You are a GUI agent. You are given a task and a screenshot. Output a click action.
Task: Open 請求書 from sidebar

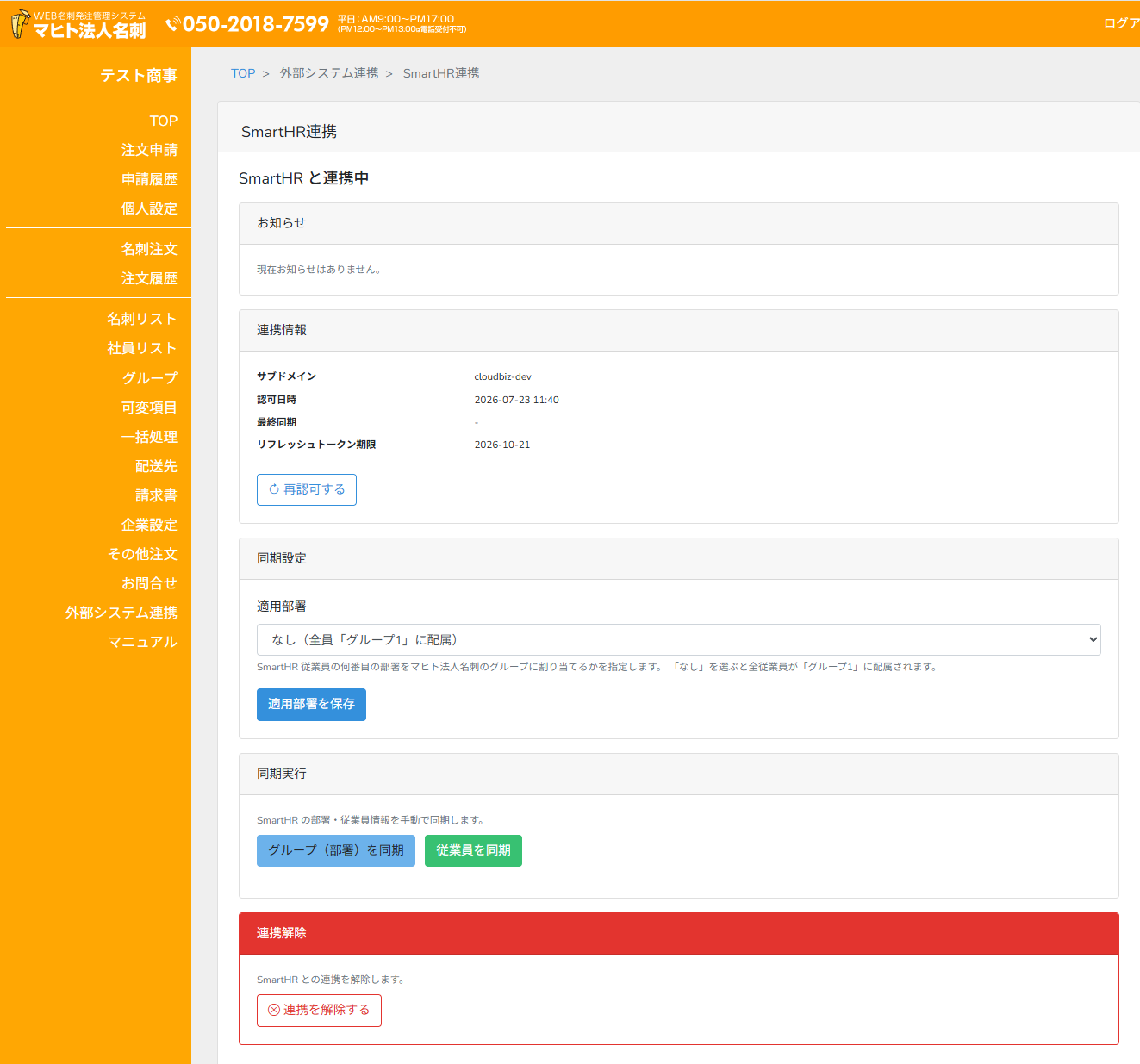[156, 495]
